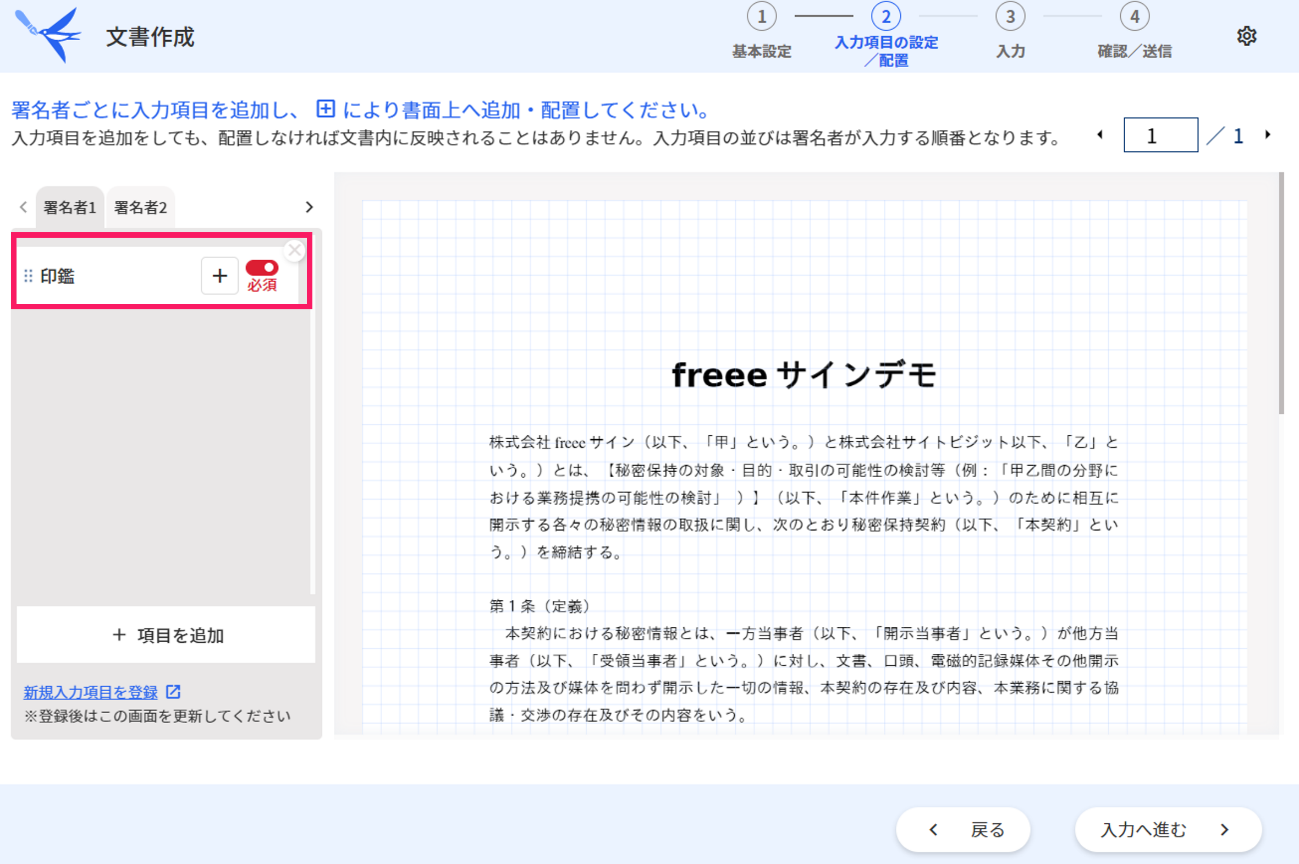Remove the 印鑑 item with its X icon
The image size is (1299, 864).
(294, 251)
